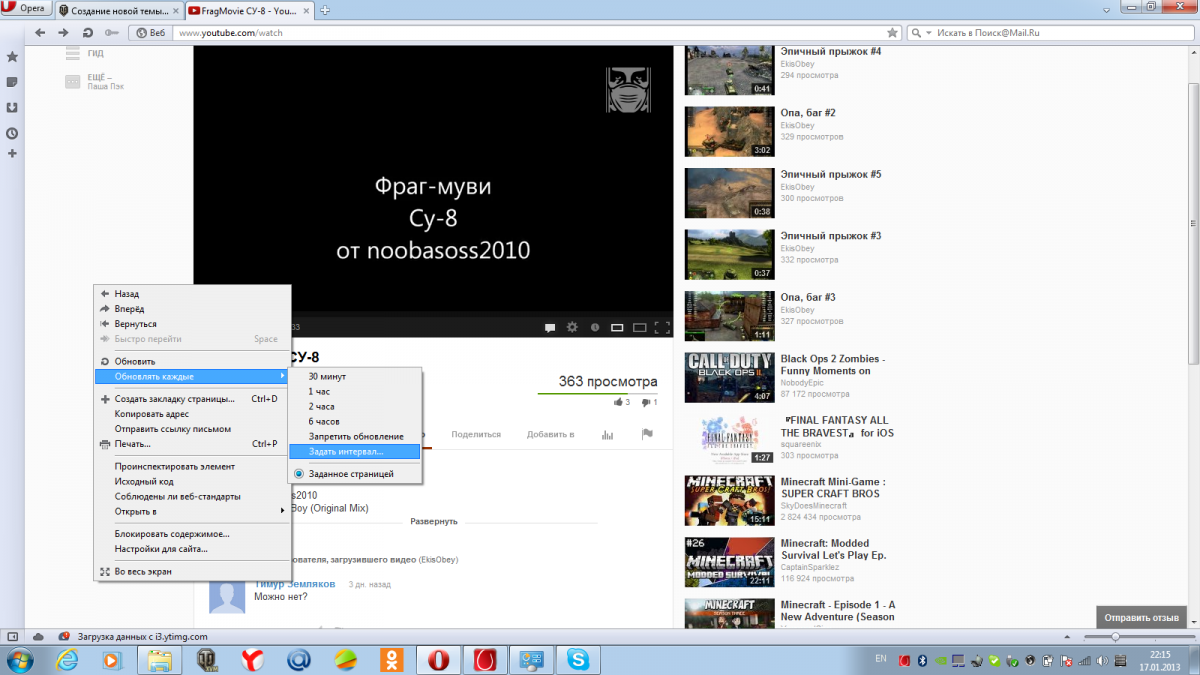
Task: Open the search engine dropdown arrow
Action: pos(928,32)
